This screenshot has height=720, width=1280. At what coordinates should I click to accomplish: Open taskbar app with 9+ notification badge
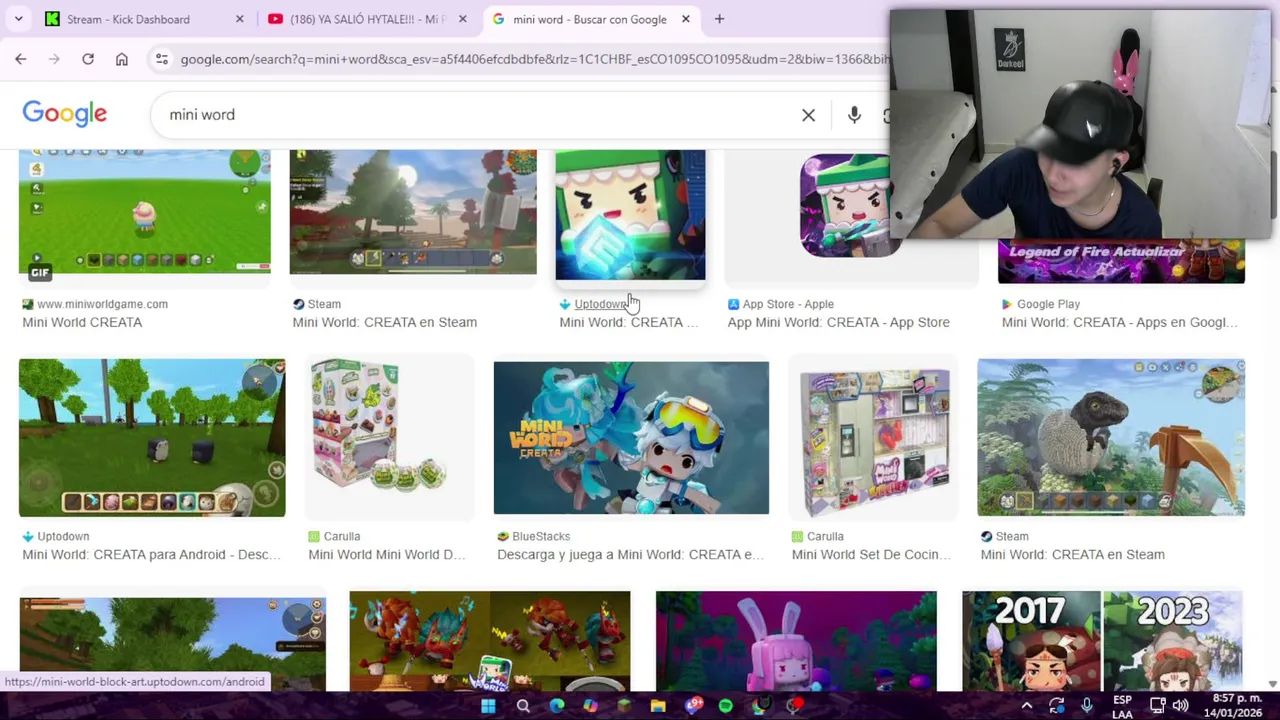[x=693, y=706]
